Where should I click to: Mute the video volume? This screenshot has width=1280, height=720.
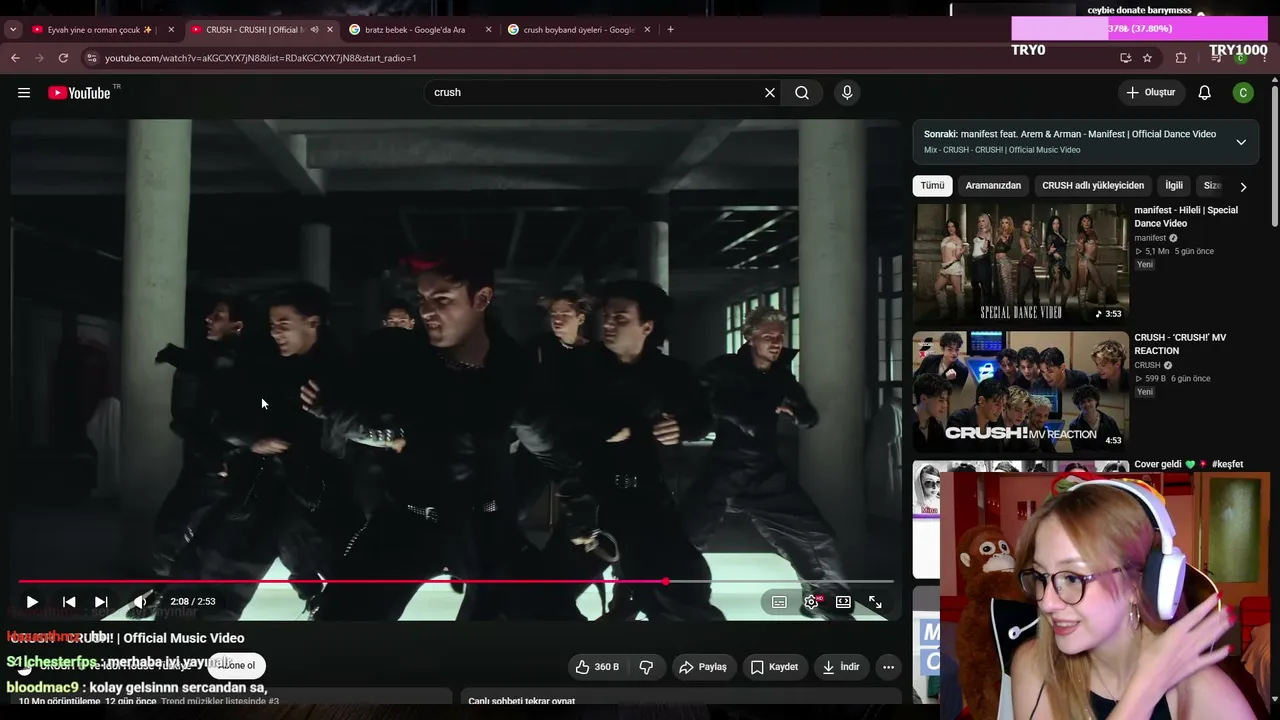coord(139,602)
